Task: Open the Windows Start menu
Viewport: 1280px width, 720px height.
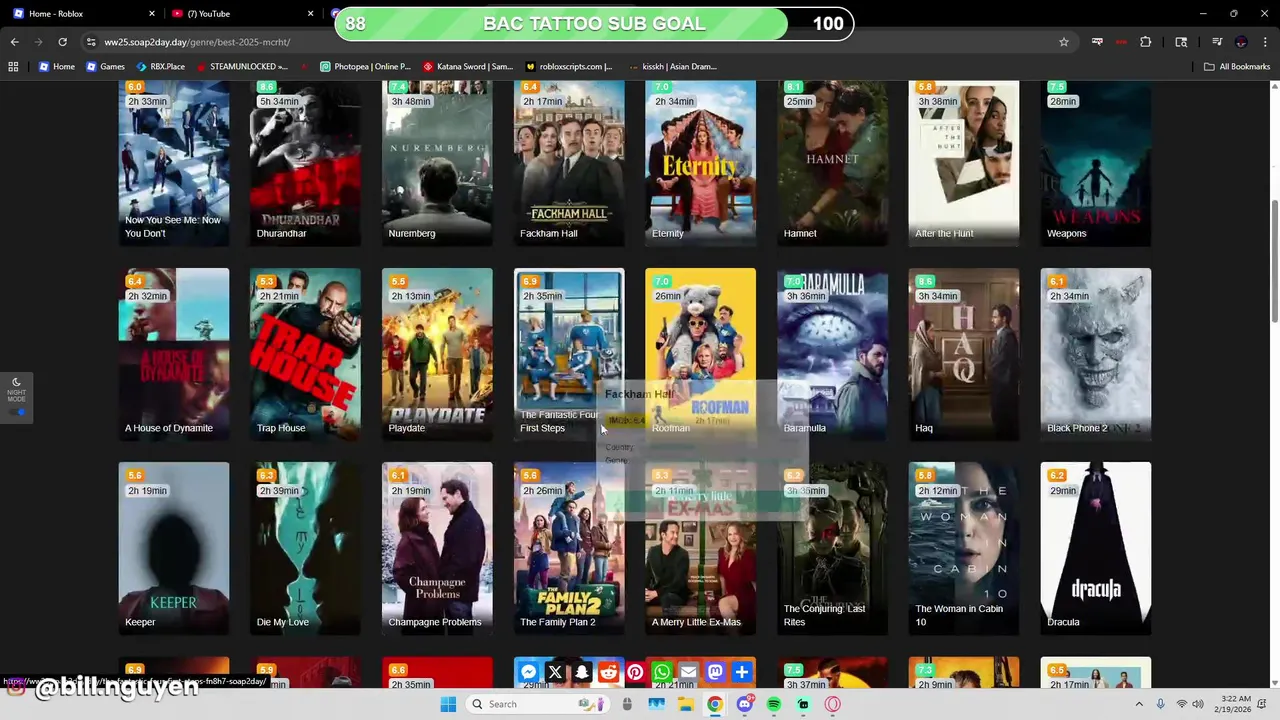Action: pyautogui.click(x=448, y=704)
